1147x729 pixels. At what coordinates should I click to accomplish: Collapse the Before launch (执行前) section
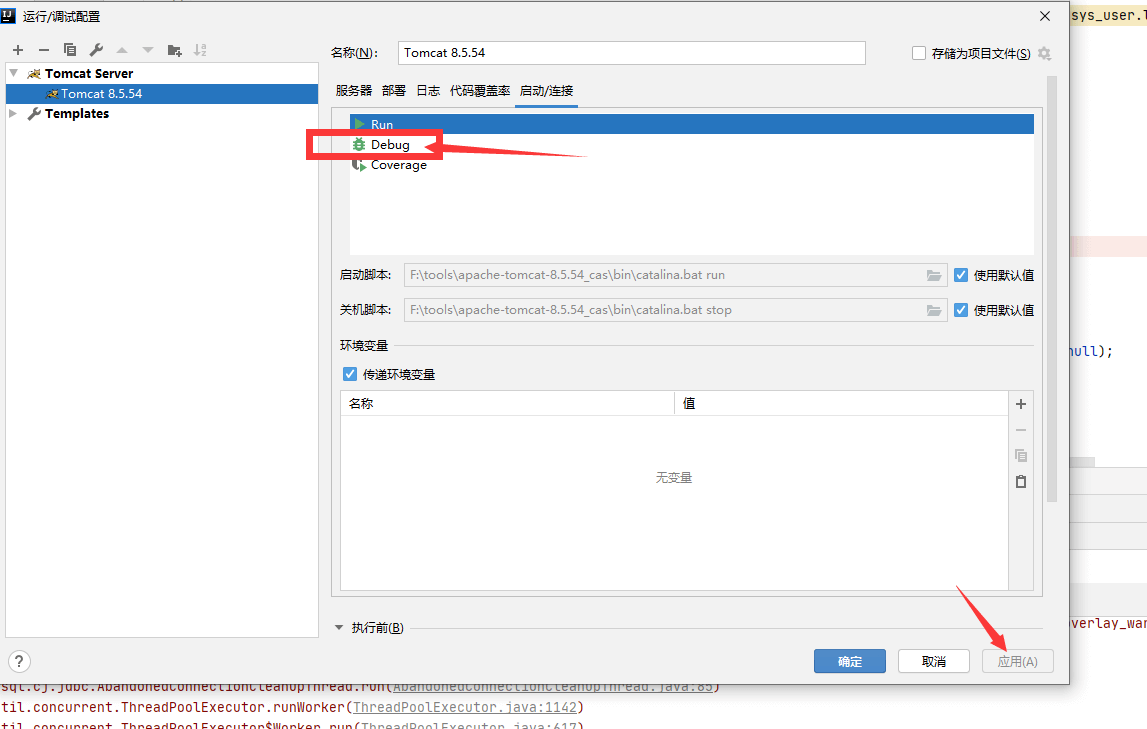coord(339,627)
